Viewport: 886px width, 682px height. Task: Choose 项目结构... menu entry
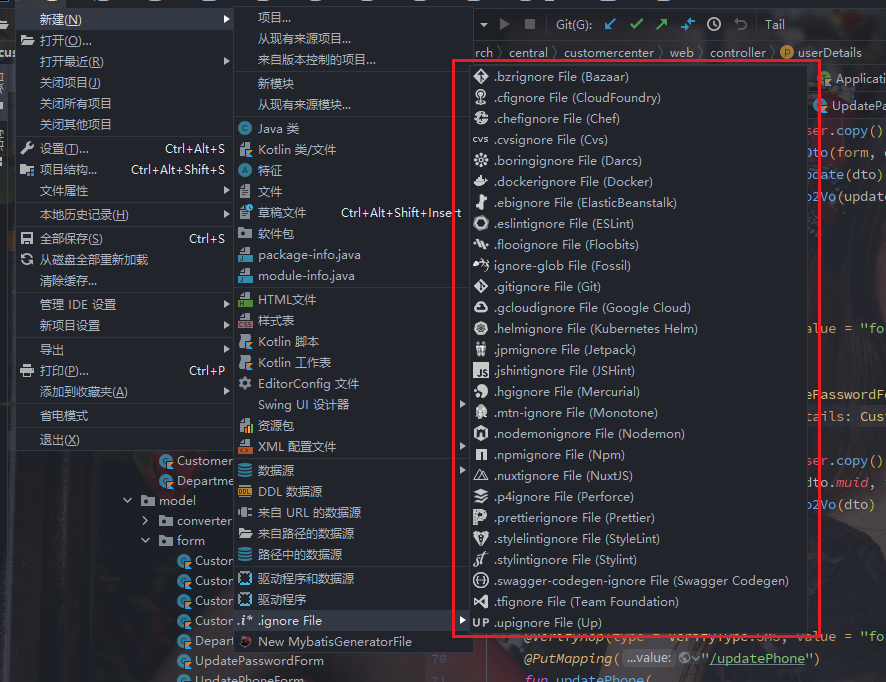coord(124,170)
